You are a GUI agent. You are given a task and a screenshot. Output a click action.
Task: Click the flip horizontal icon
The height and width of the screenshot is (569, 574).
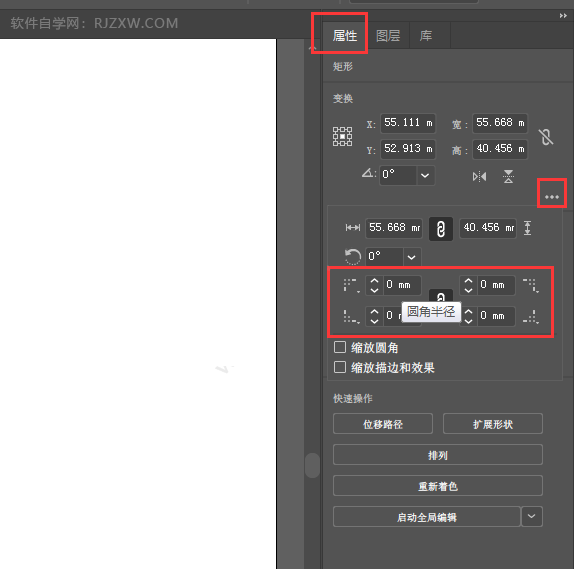pos(479,176)
